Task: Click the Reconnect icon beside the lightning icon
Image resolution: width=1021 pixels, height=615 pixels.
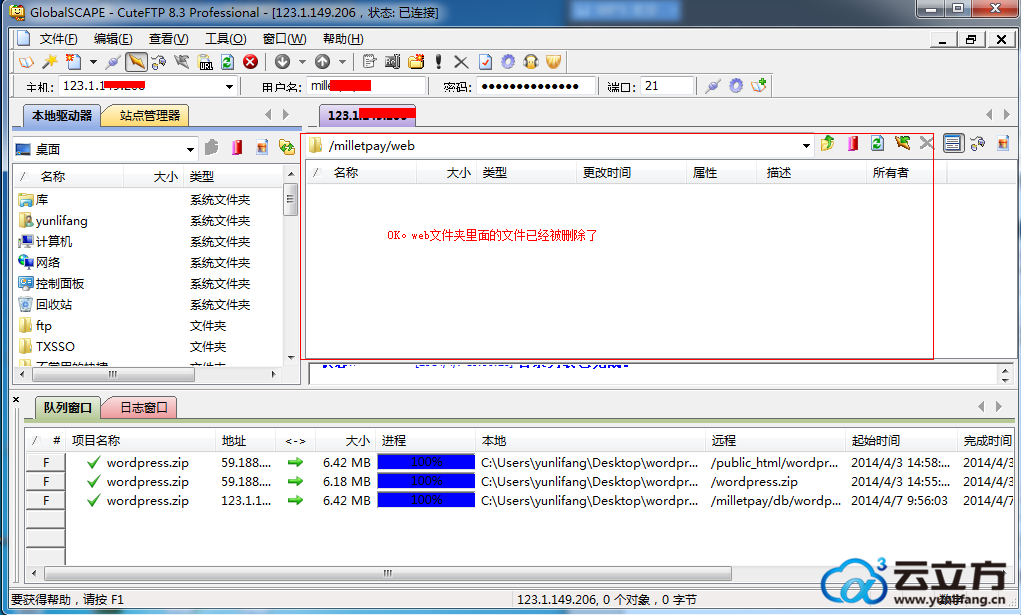Action: click(158, 62)
